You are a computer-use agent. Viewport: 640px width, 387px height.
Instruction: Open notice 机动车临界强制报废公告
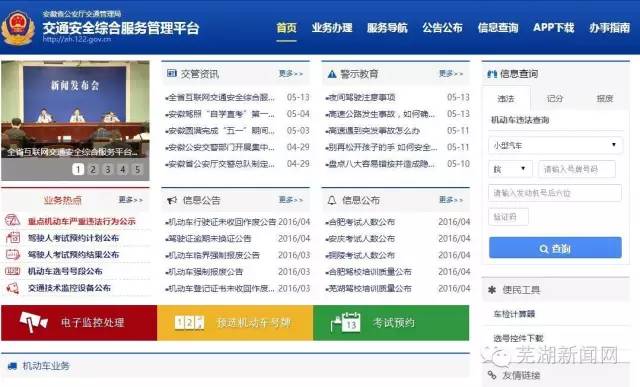[213, 255]
